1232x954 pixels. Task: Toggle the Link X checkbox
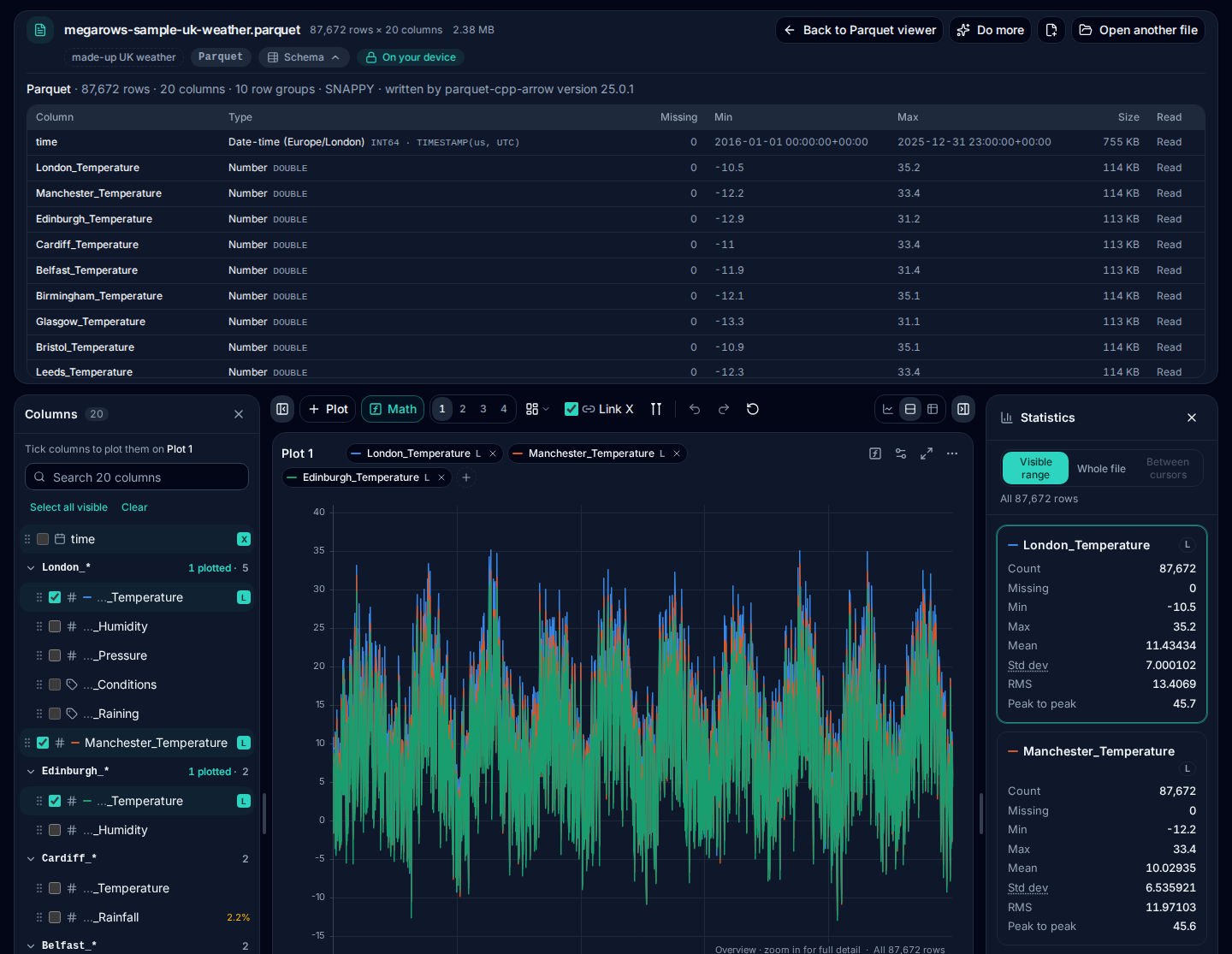coord(572,409)
